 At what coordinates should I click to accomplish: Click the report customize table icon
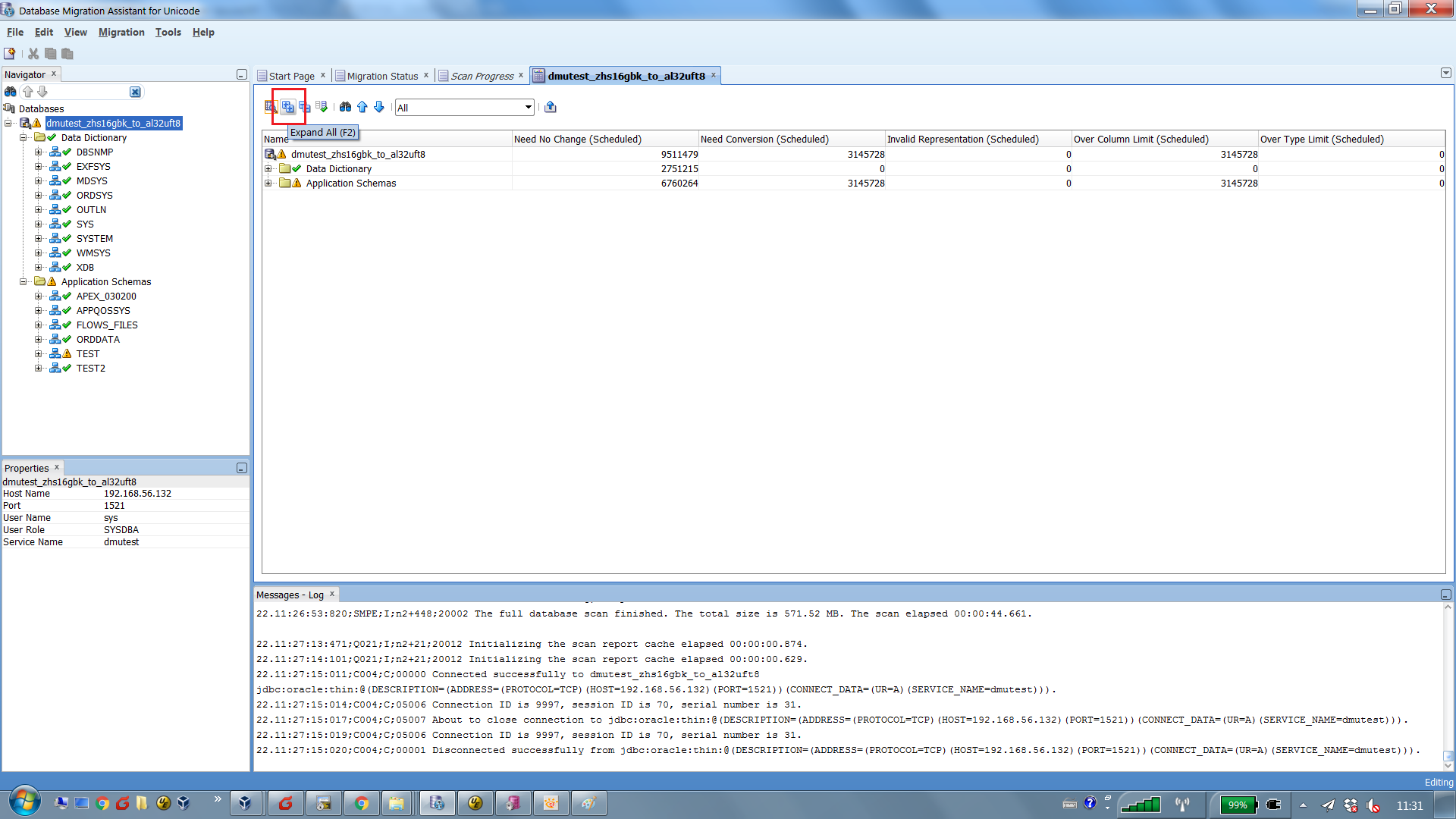click(x=271, y=107)
